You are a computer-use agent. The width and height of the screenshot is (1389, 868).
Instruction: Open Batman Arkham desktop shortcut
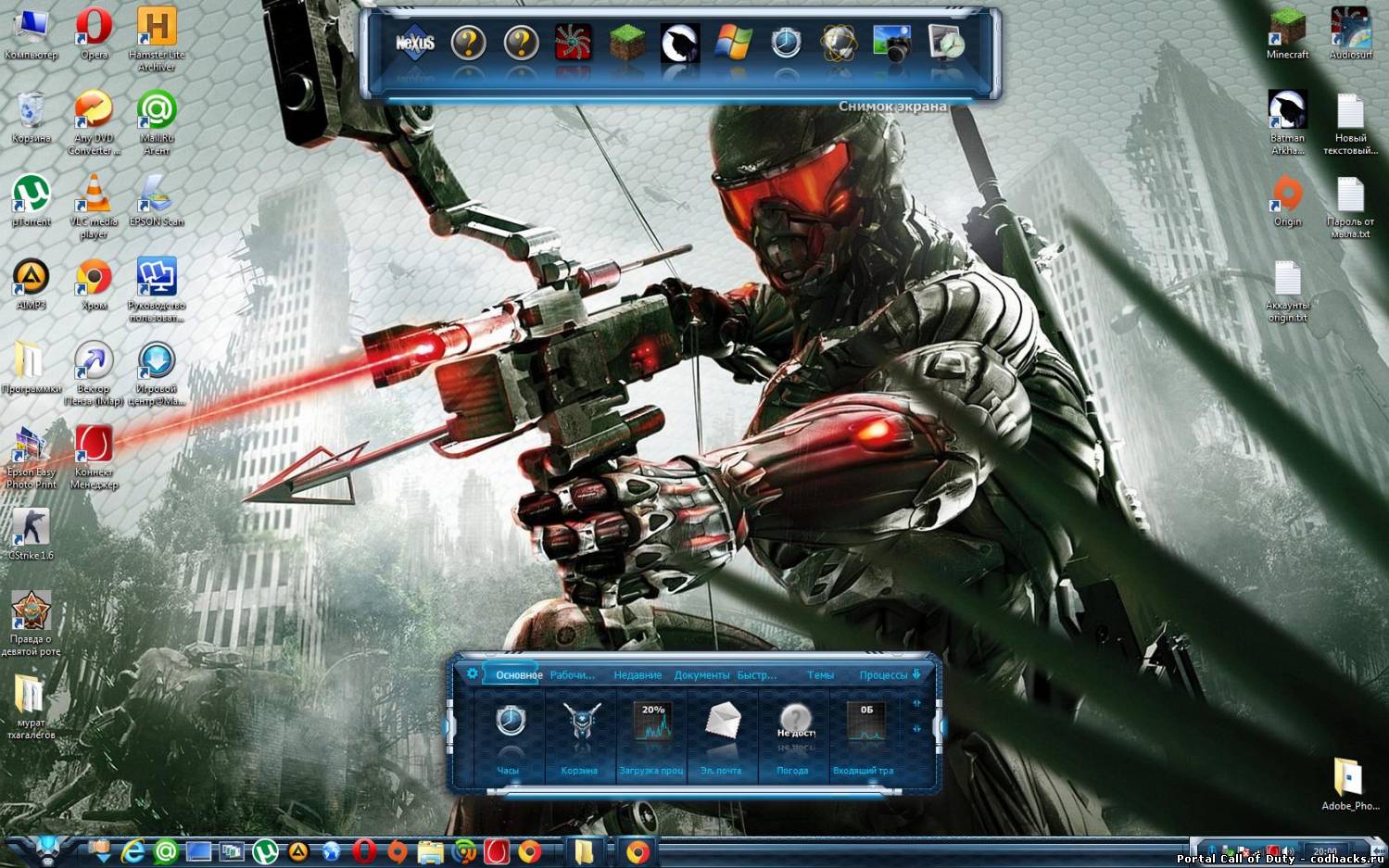coord(1287,123)
